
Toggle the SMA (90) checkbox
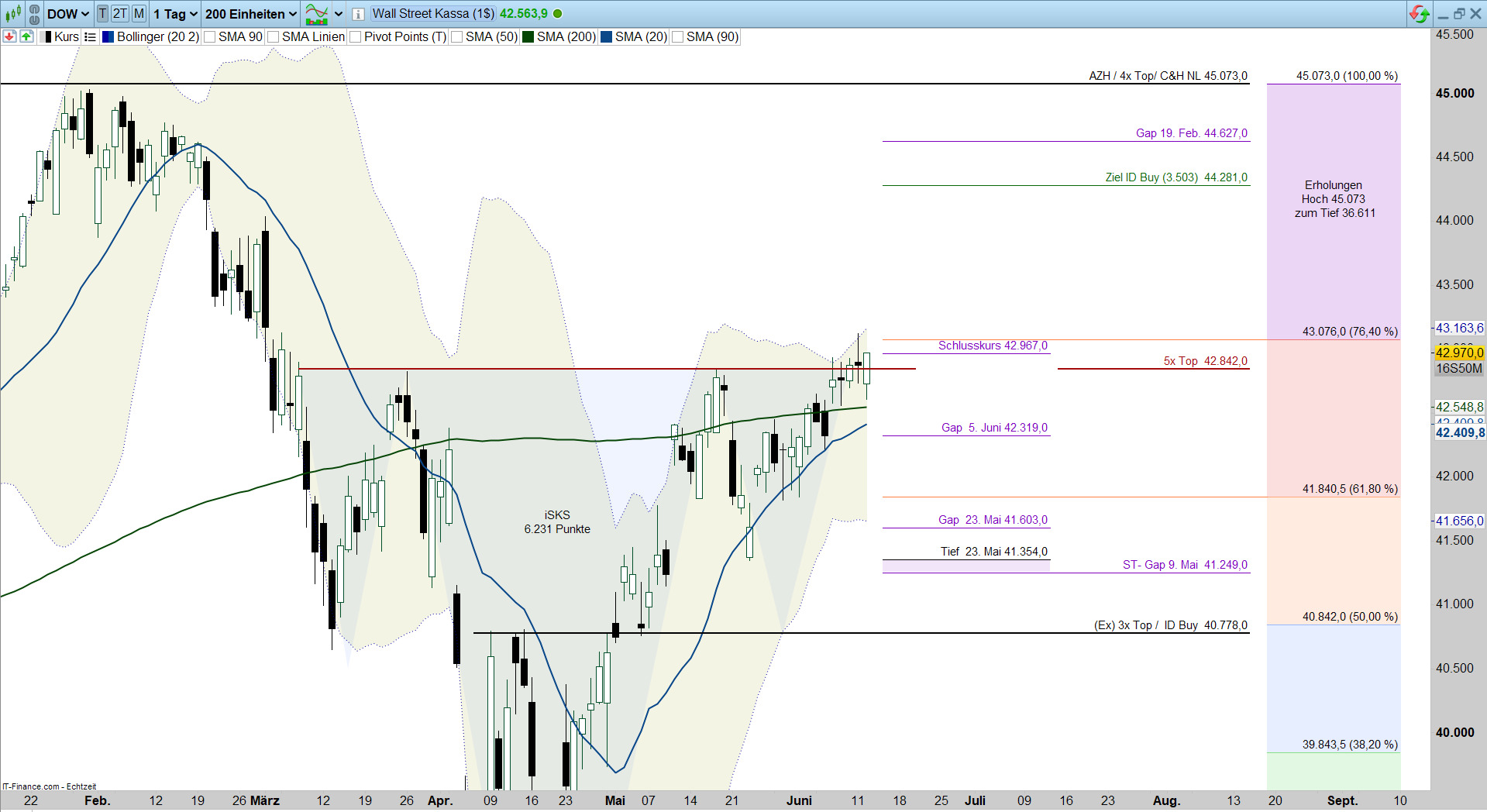point(677,37)
